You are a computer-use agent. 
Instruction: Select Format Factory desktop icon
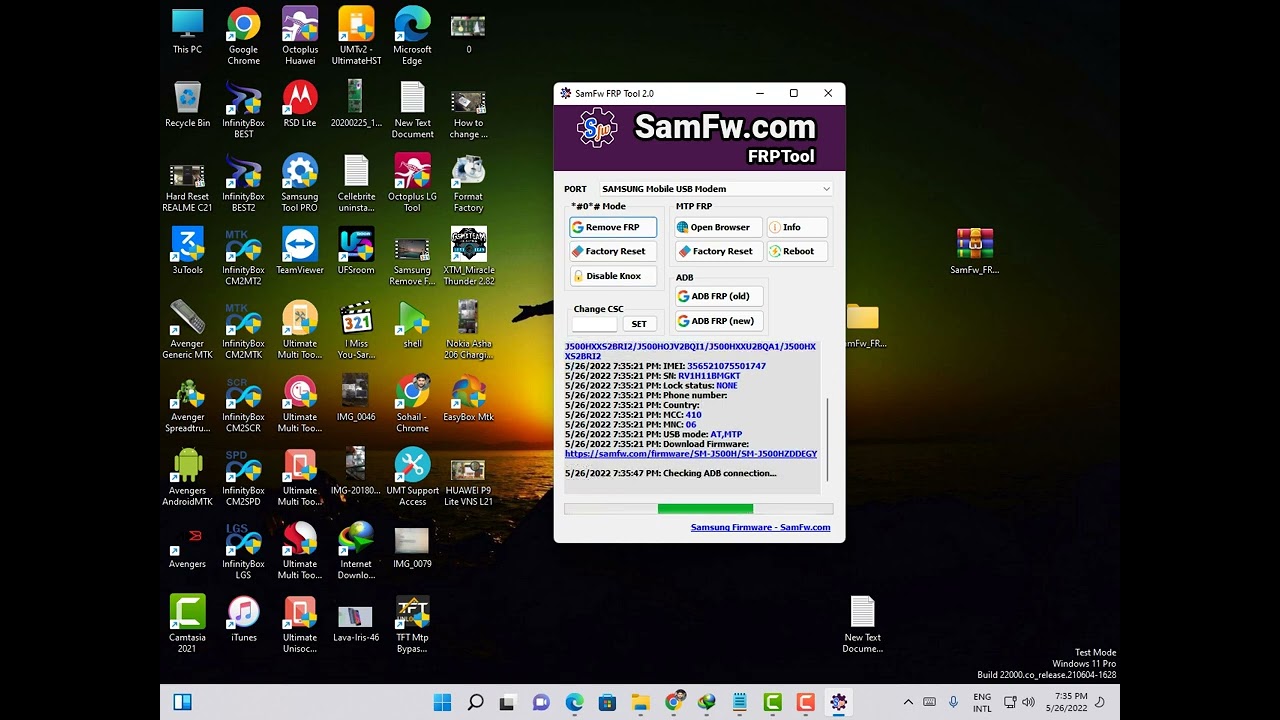468,184
